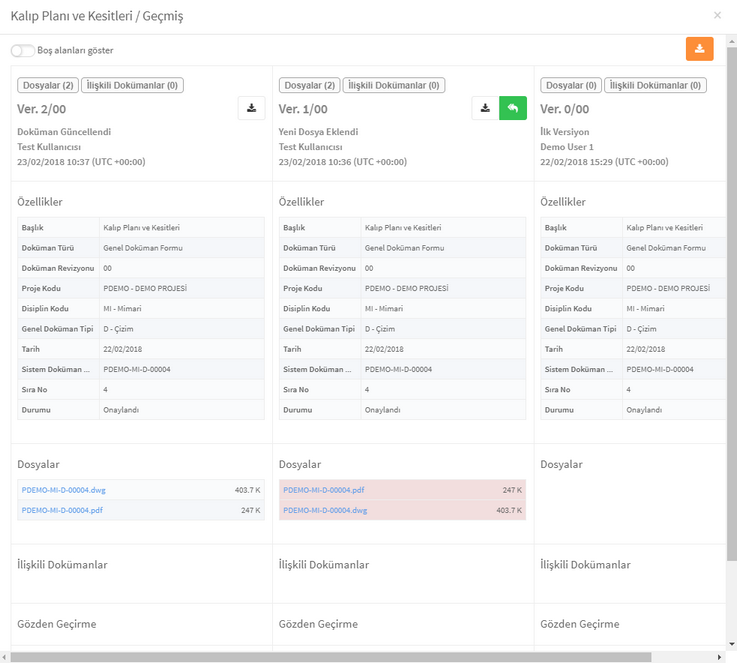This screenshot has width=737, height=663.
Task: Click 'Onaylandı' status in Ver. 2/00 table
Action: 121,410
